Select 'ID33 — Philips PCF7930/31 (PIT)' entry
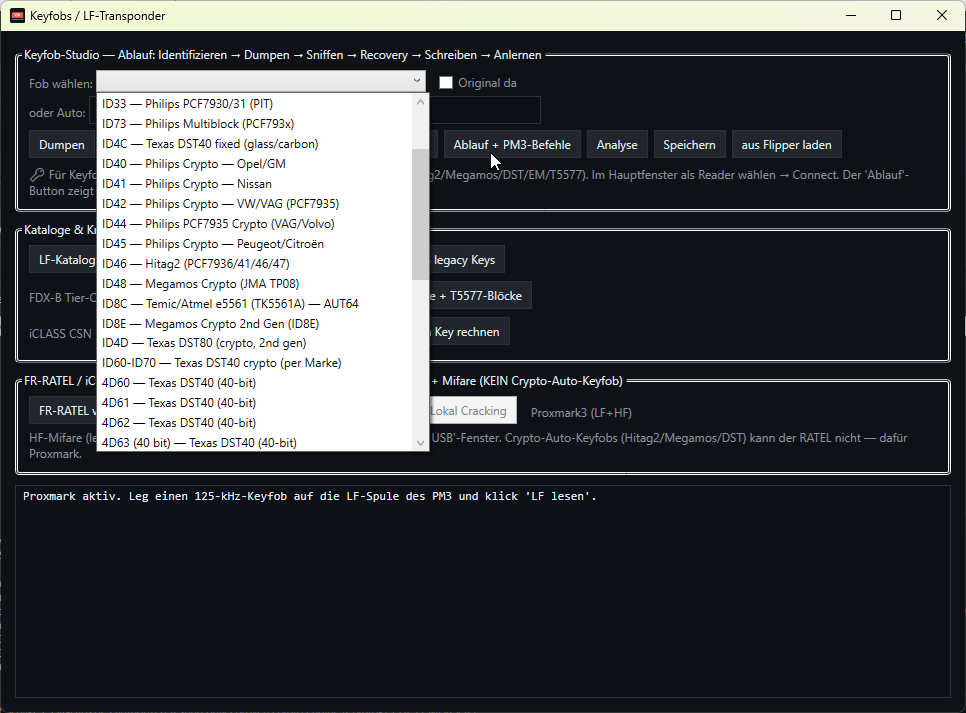This screenshot has height=713, width=966. tap(254, 104)
